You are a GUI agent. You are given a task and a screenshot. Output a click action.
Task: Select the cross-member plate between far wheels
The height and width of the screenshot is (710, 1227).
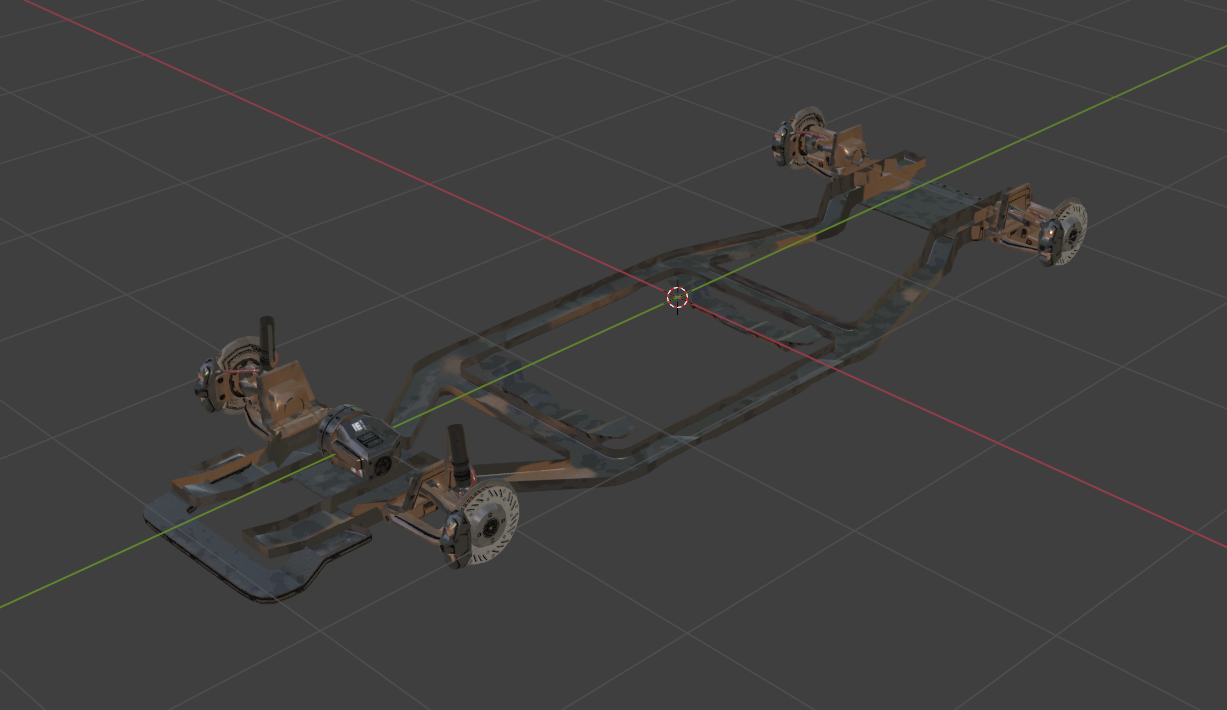[x=920, y=209]
